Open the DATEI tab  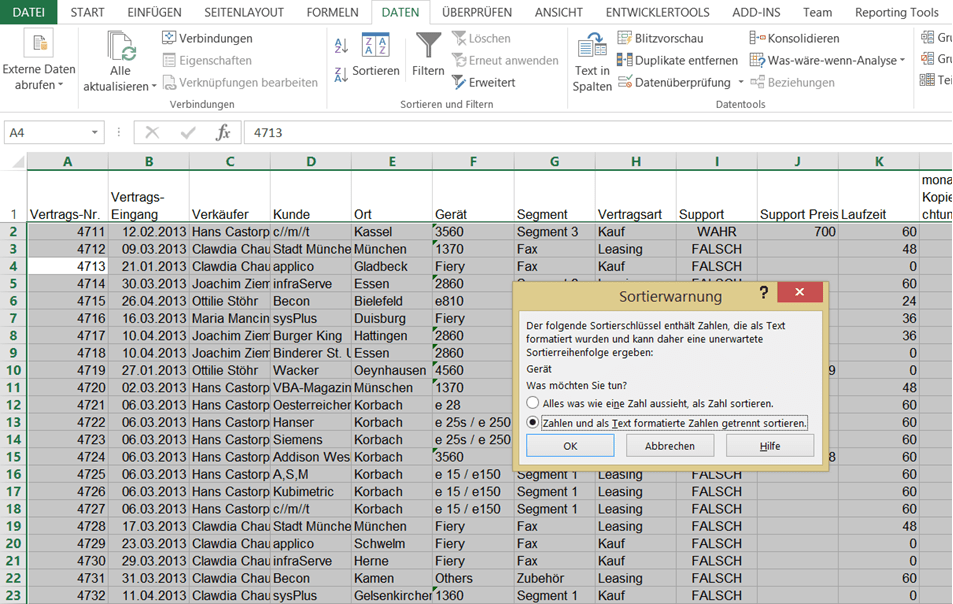click(x=29, y=12)
